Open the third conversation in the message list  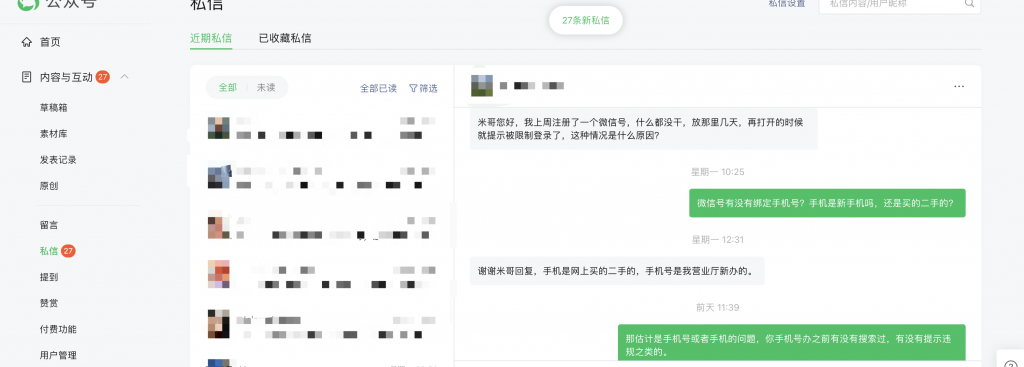(322, 227)
